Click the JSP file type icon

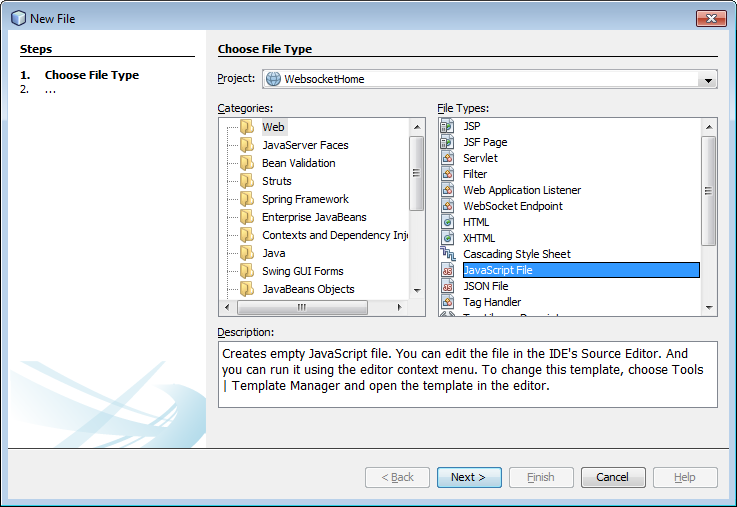pos(447,126)
